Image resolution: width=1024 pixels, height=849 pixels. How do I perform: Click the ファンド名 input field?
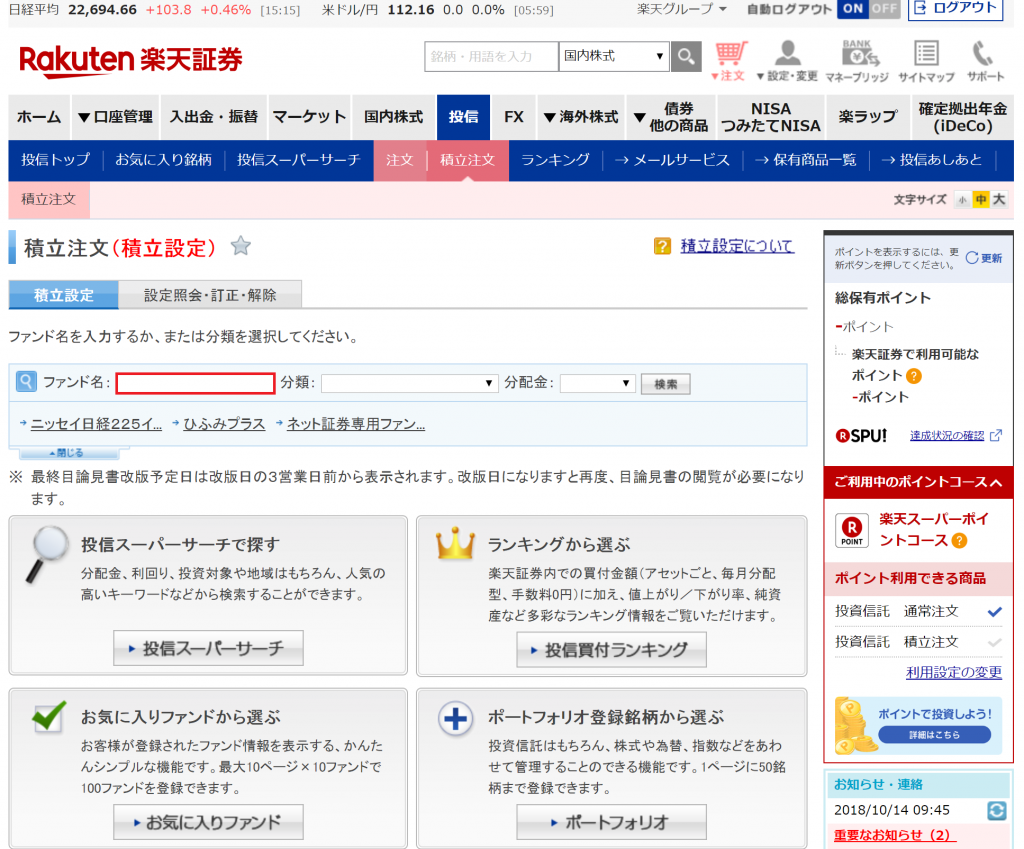(195, 383)
